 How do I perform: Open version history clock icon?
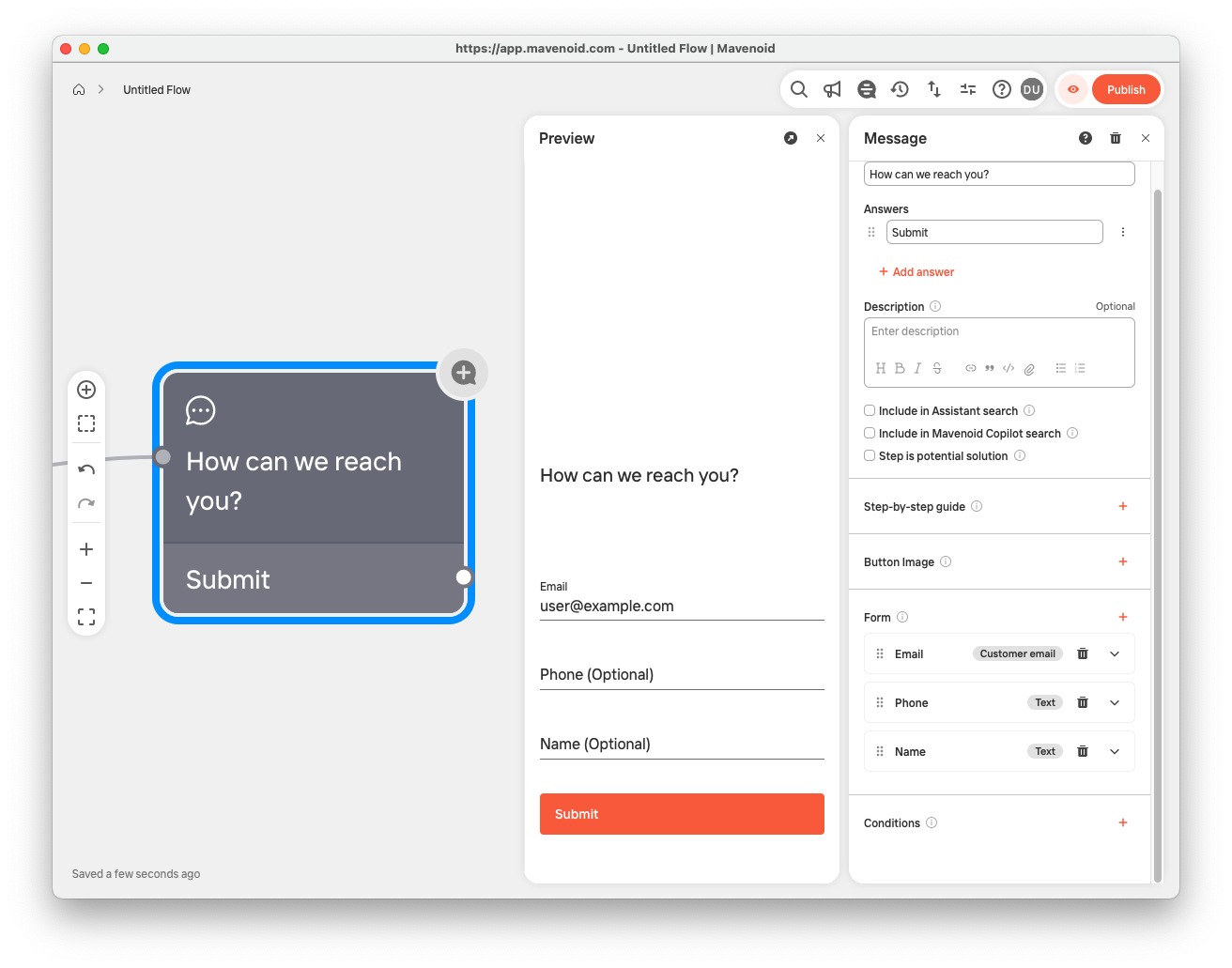click(900, 89)
